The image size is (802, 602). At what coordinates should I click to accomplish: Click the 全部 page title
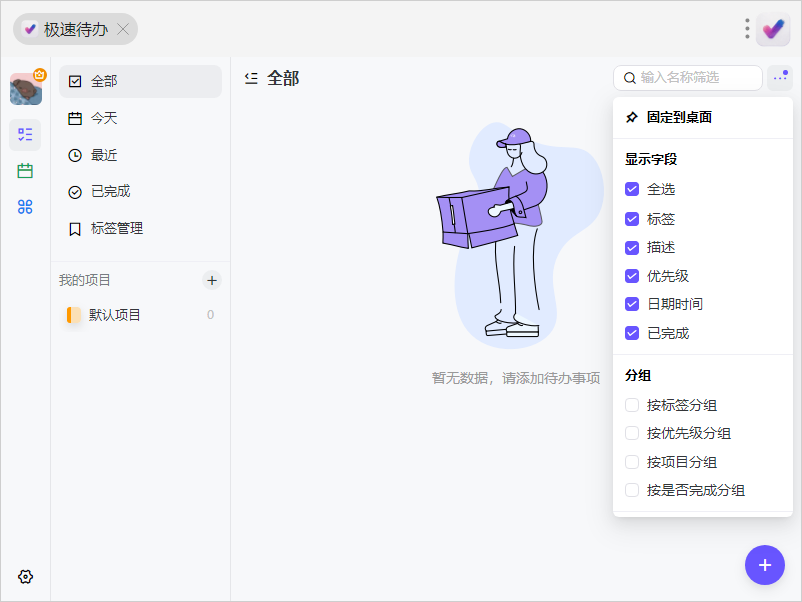click(283, 79)
